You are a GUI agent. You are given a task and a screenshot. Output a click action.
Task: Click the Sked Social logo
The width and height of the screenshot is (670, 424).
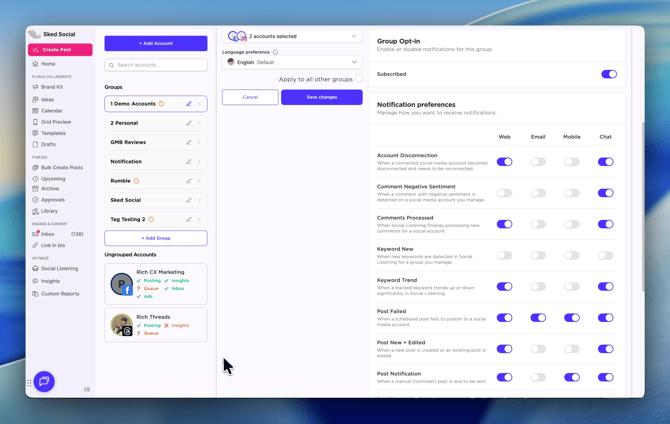click(35, 34)
